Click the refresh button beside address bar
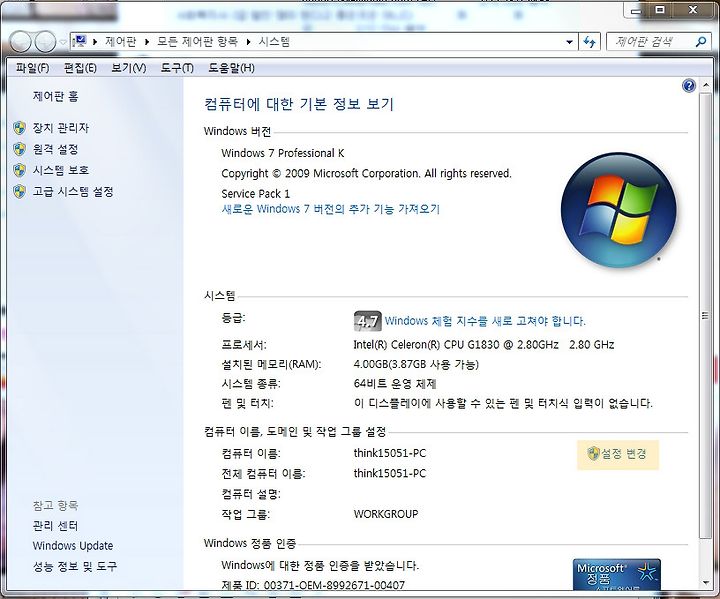 pos(590,42)
